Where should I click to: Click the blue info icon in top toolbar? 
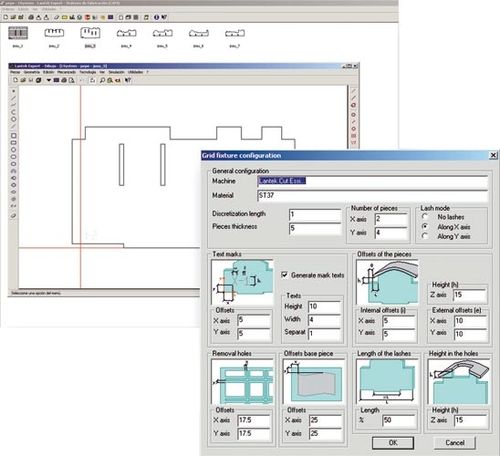[156, 17]
